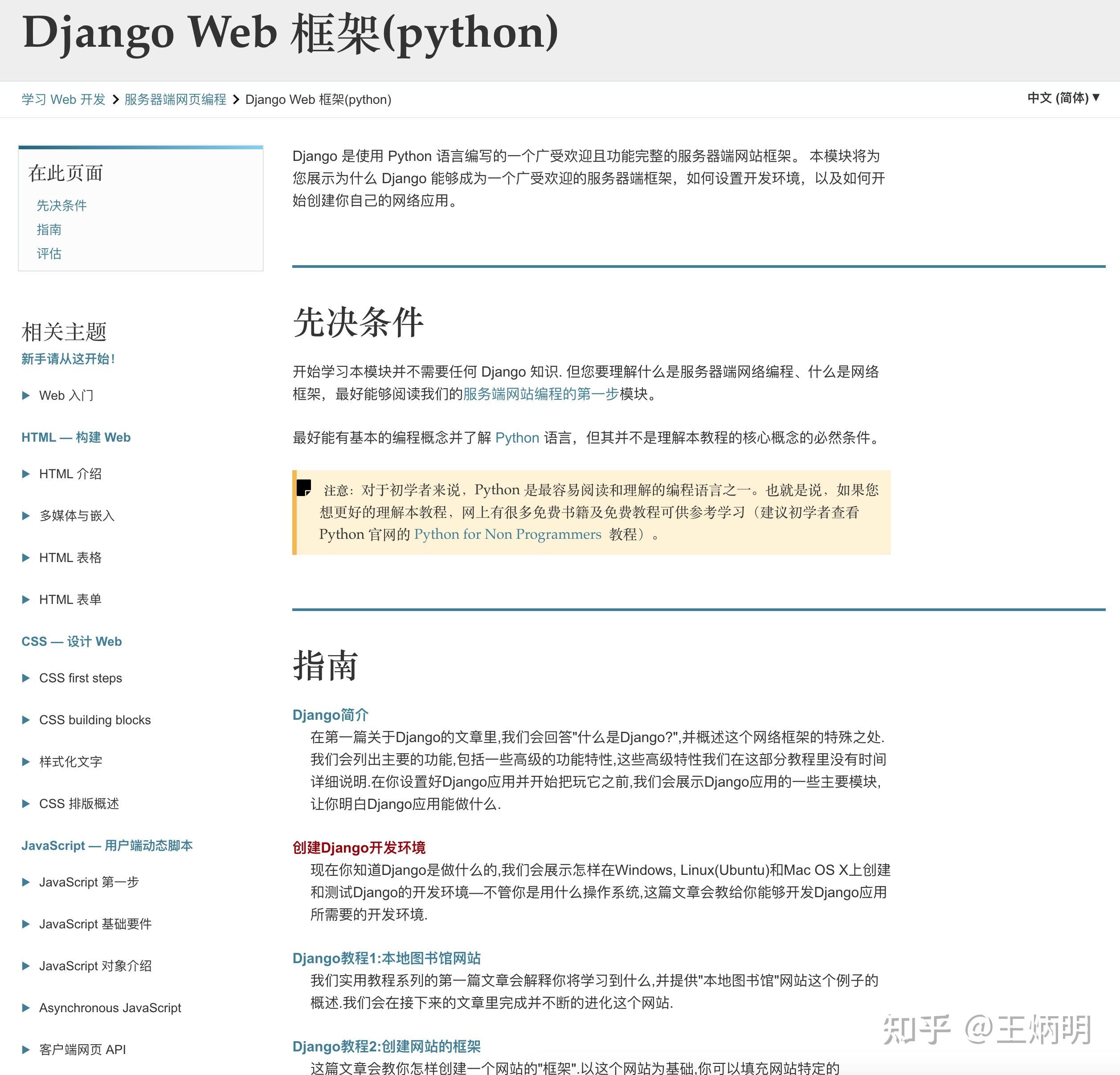The height and width of the screenshot is (1075, 1120).
Task: Open Django教程2:创建网站的框架 link
Action: click(x=386, y=1046)
